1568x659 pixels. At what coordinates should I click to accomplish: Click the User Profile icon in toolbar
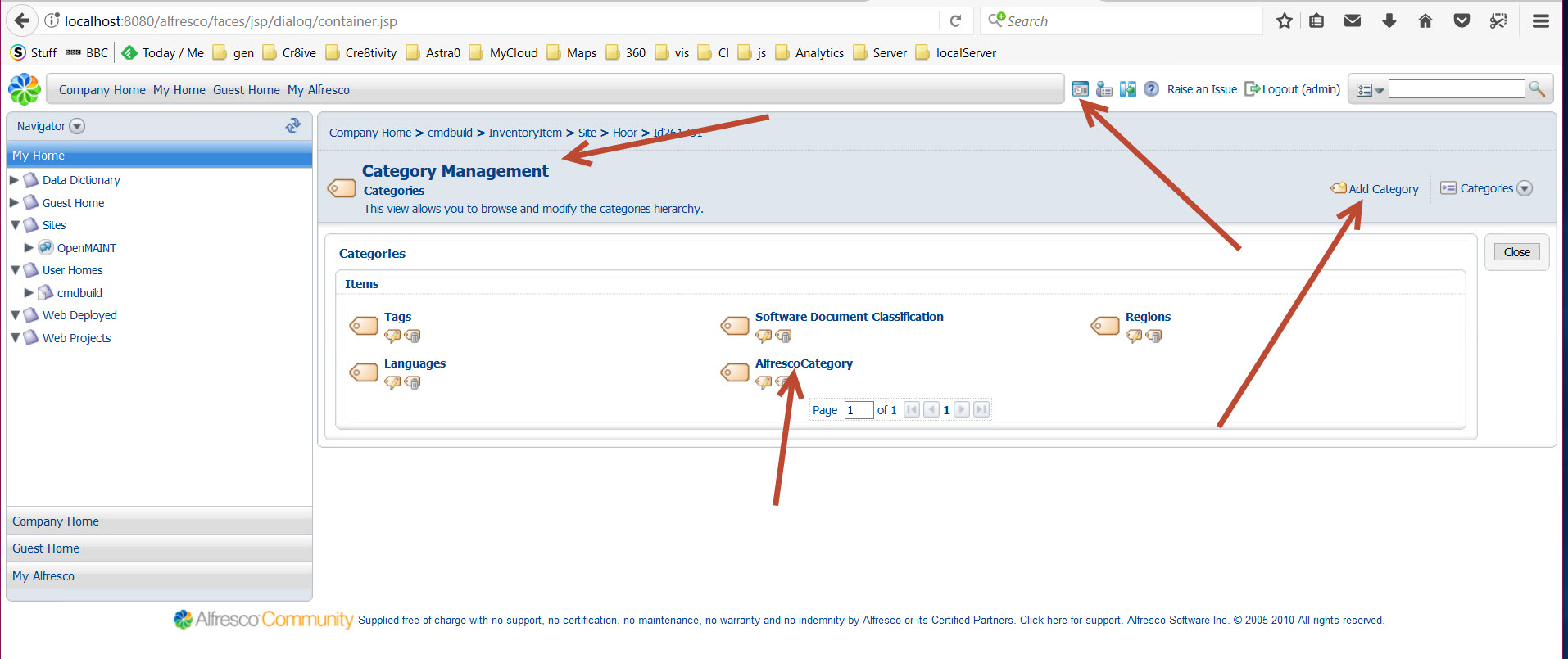1104,89
